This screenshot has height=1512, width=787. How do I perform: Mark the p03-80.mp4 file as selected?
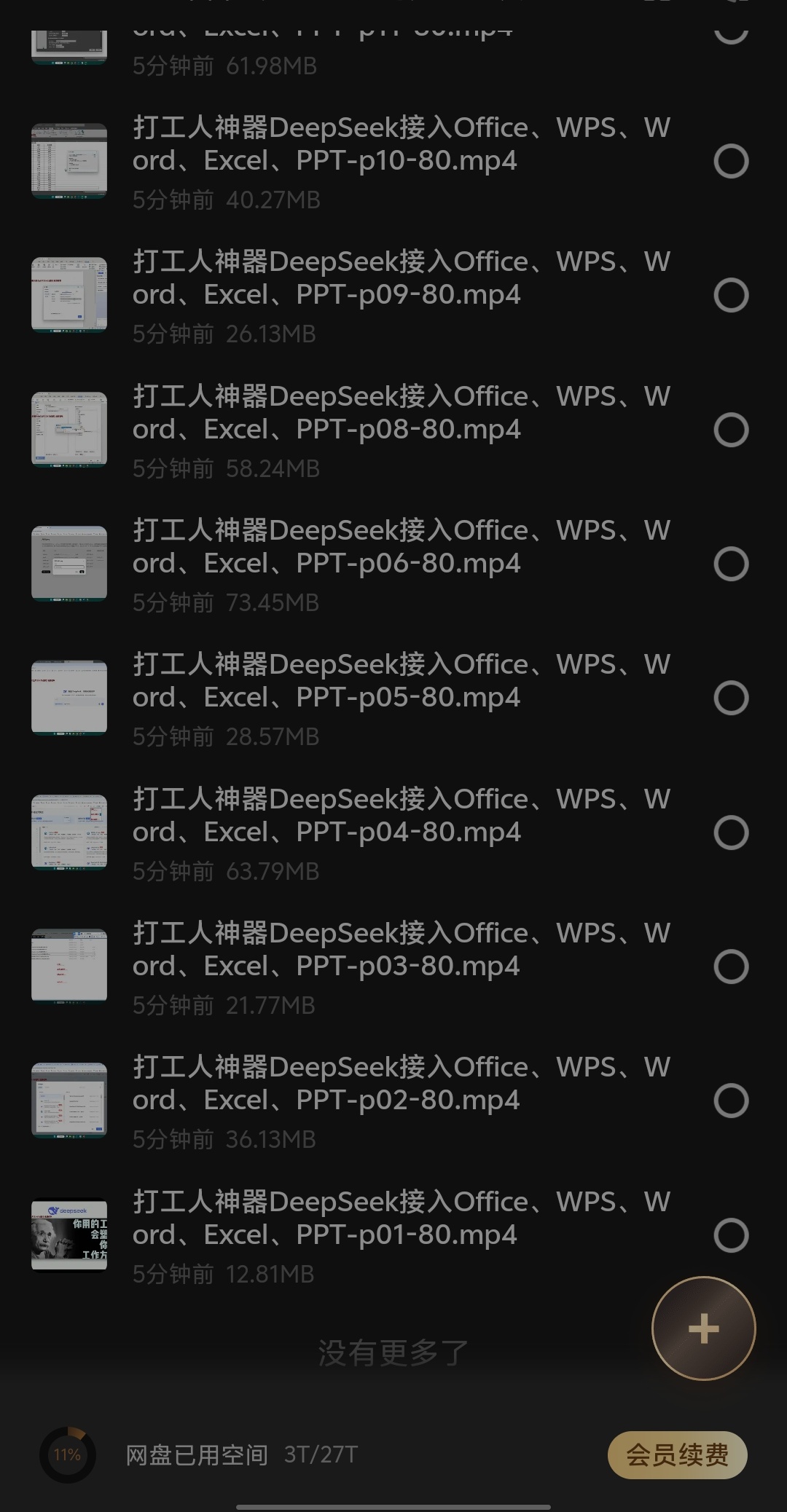click(731, 966)
